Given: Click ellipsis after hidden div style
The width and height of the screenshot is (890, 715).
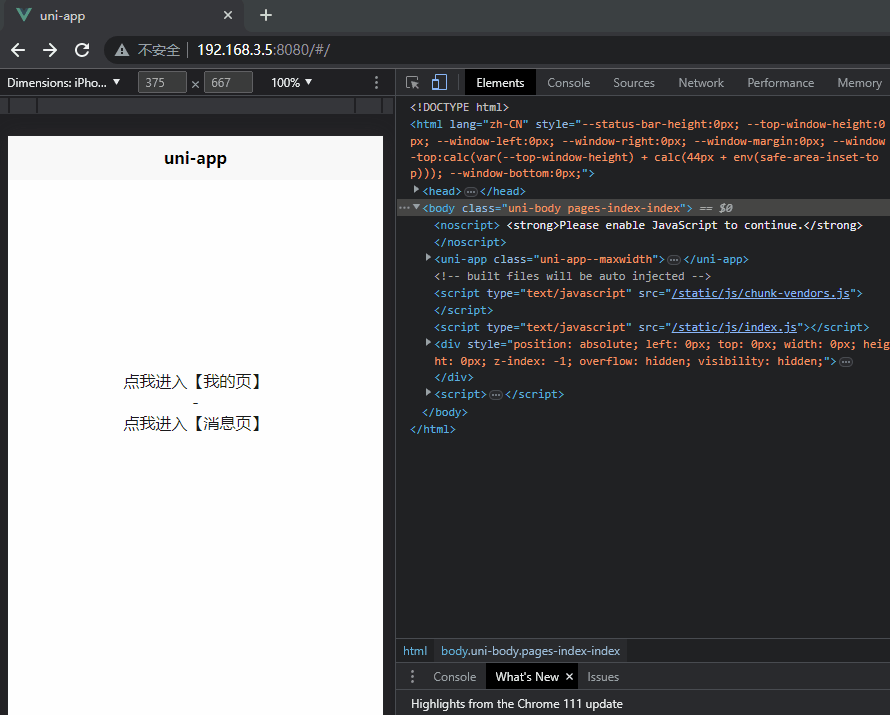Looking at the screenshot, I should click(846, 362).
